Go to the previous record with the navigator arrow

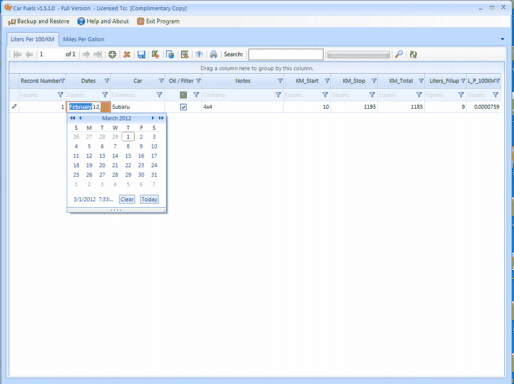(x=29, y=54)
